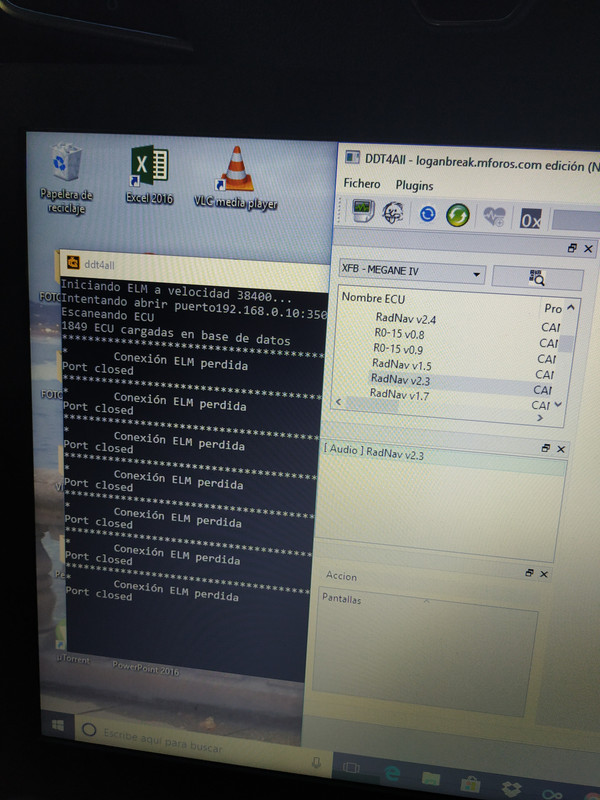Close the [ Audio ] RadNav panel
Image resolution: width=600 pixels, height=800 pixels.
(x=561, y=449)
